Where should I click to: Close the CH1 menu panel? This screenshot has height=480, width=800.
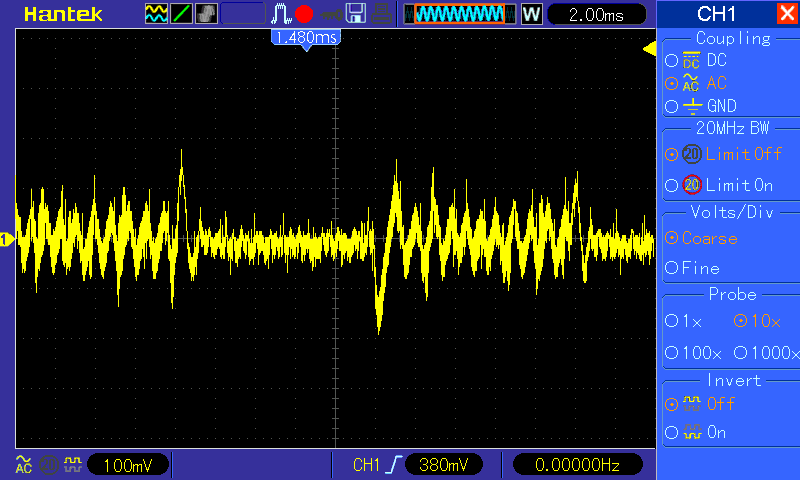(787, 13)
